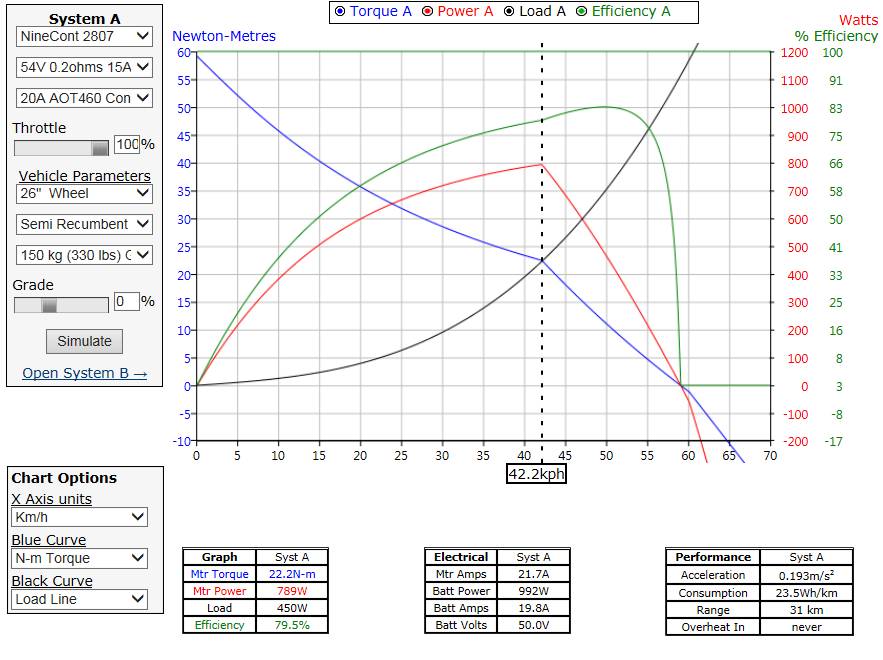This screenshot has height=660, width=883.
Task: Click the 42.2kph speed marker label
Action: point(536,474)
